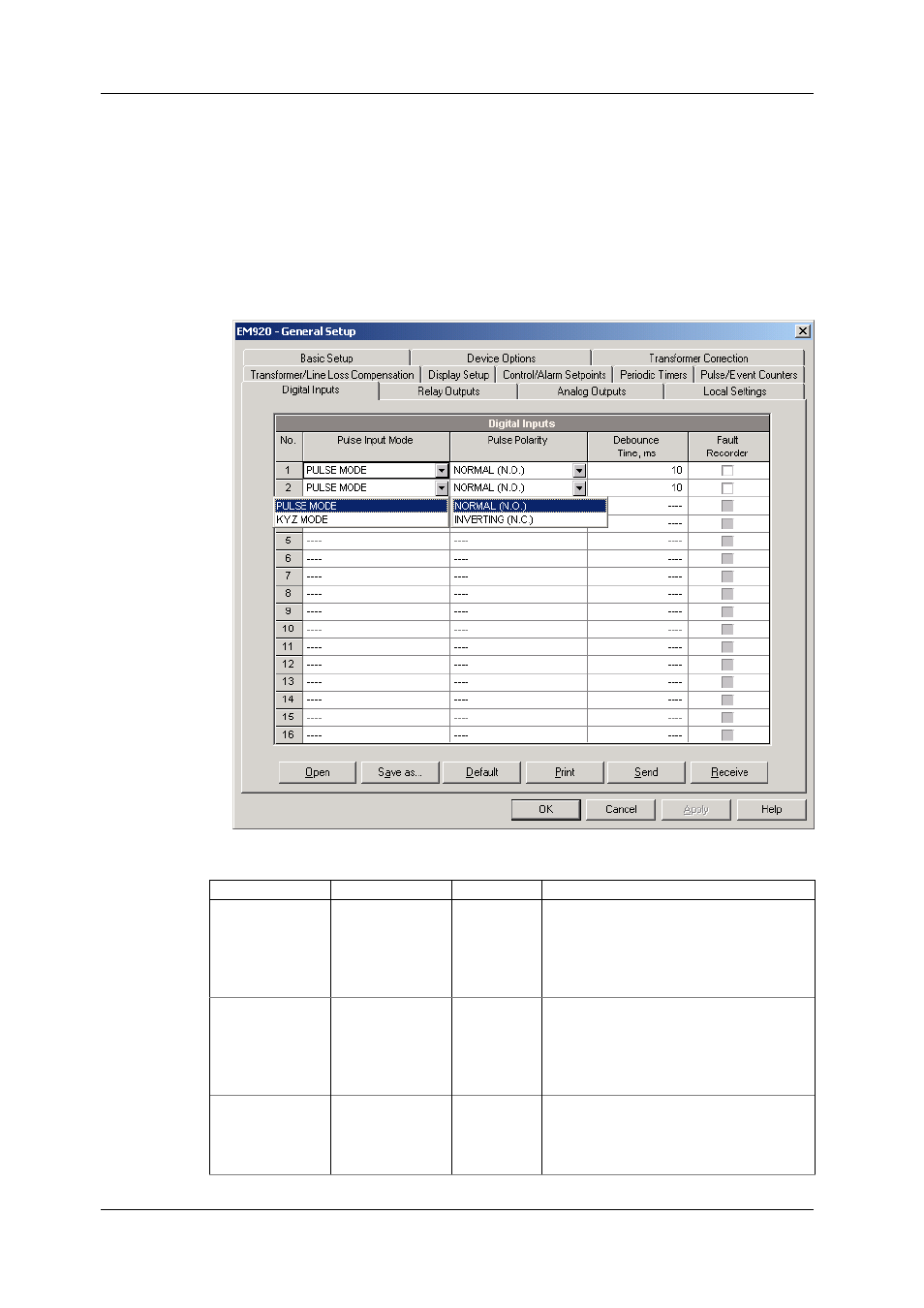Viewport: 924px width, 1308px height.
Task: Open Help for General Setup
Action: tap(771, 809)
